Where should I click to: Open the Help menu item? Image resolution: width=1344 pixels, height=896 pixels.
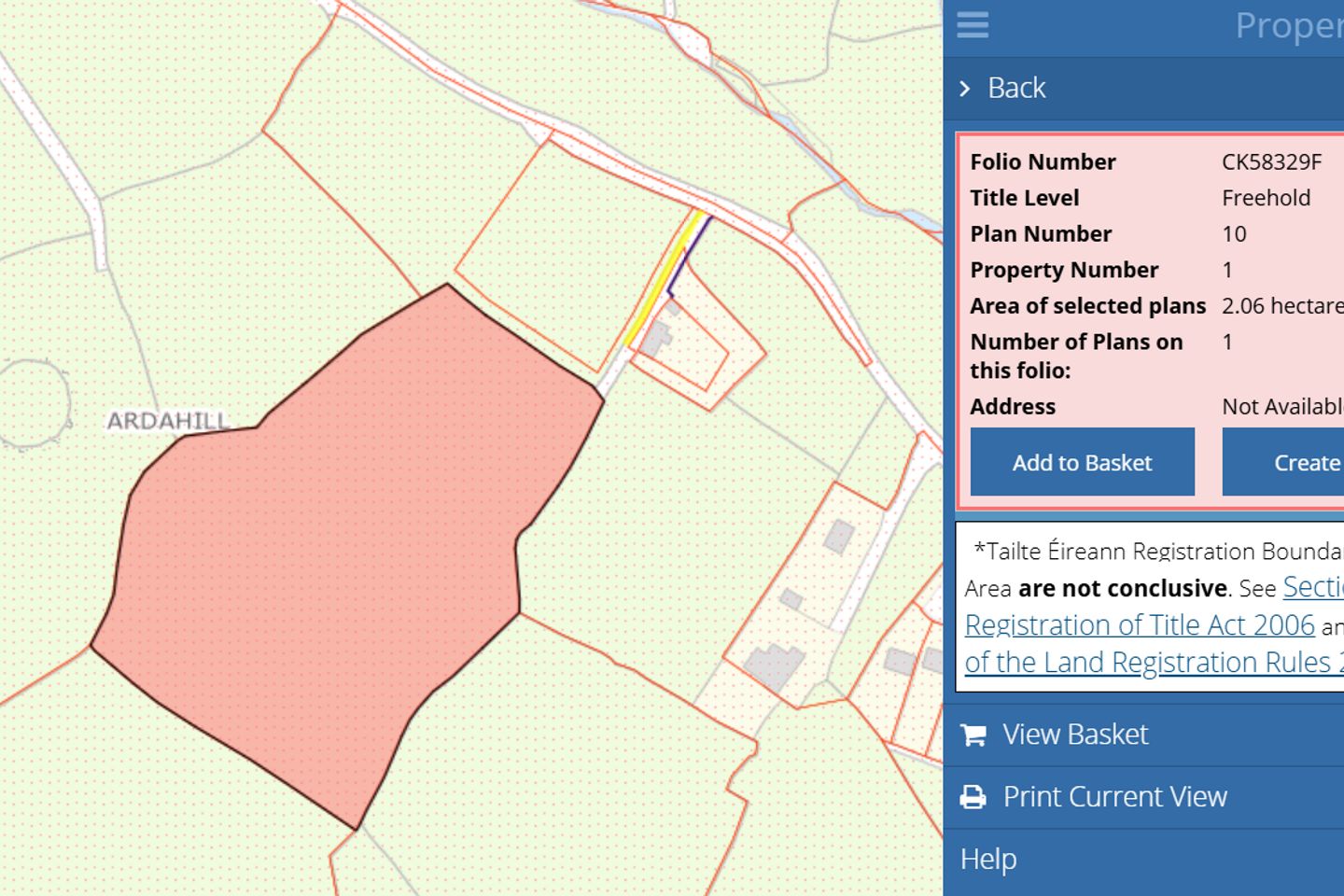tap(988, 859)
